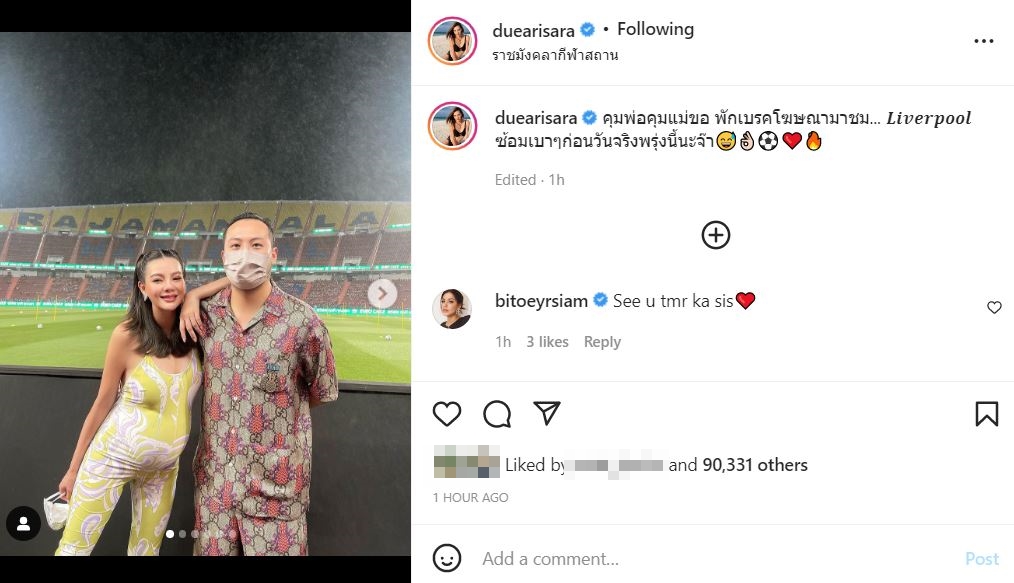Viewport: 1014px width, 583px height.
Task: Save post with bookmark icon
Action: tap(986, 414)
